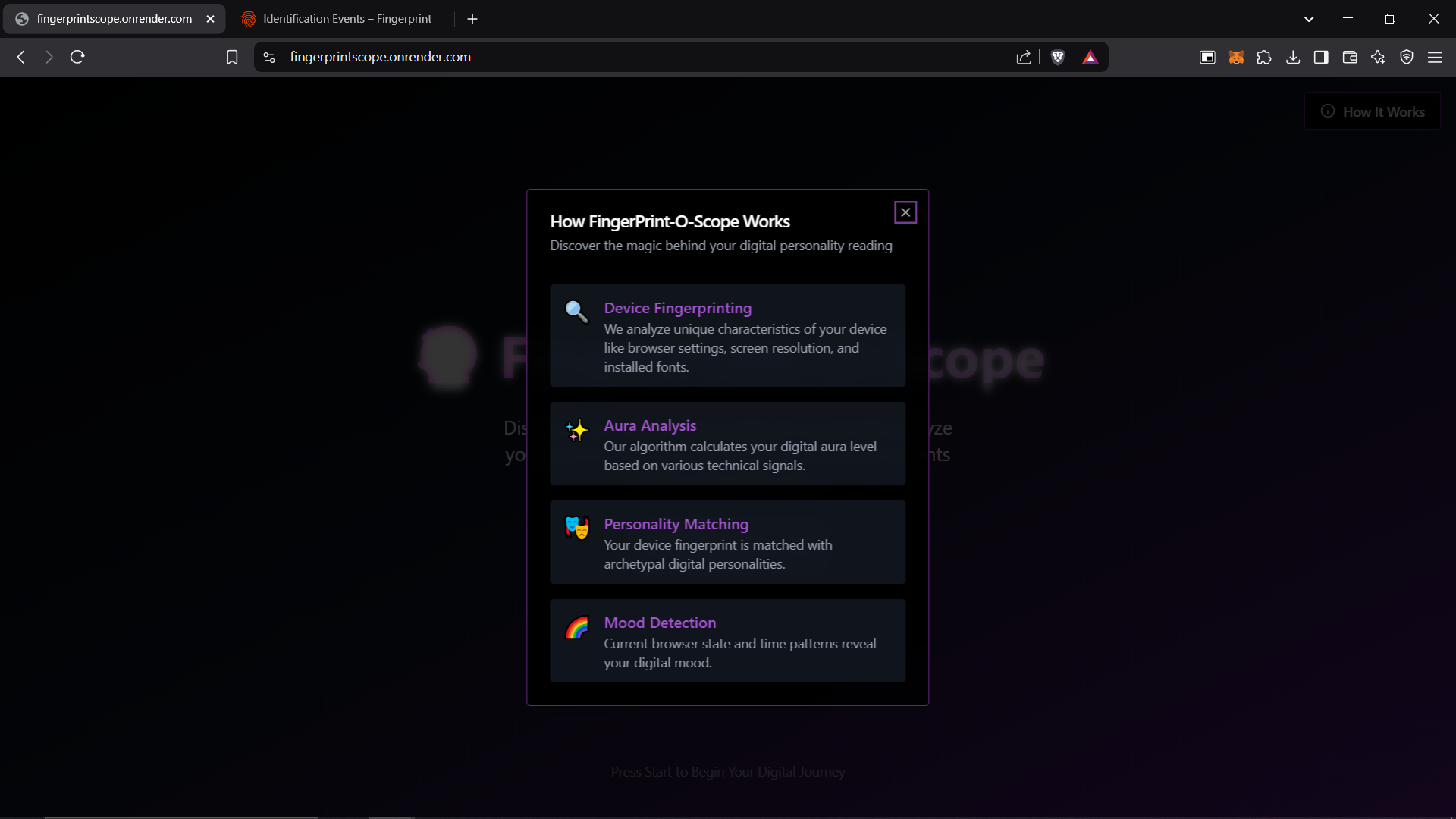Open Leo AI sparkle icon
Viewport: 1456px width, 819px height.
tap(1378, 58)
